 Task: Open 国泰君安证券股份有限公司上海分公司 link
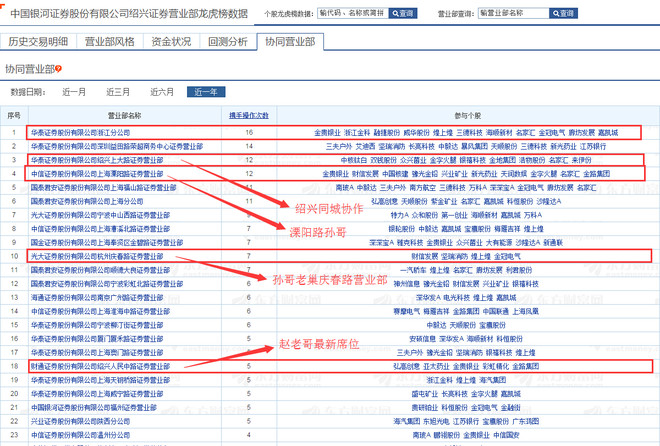(x=87, y=201)
